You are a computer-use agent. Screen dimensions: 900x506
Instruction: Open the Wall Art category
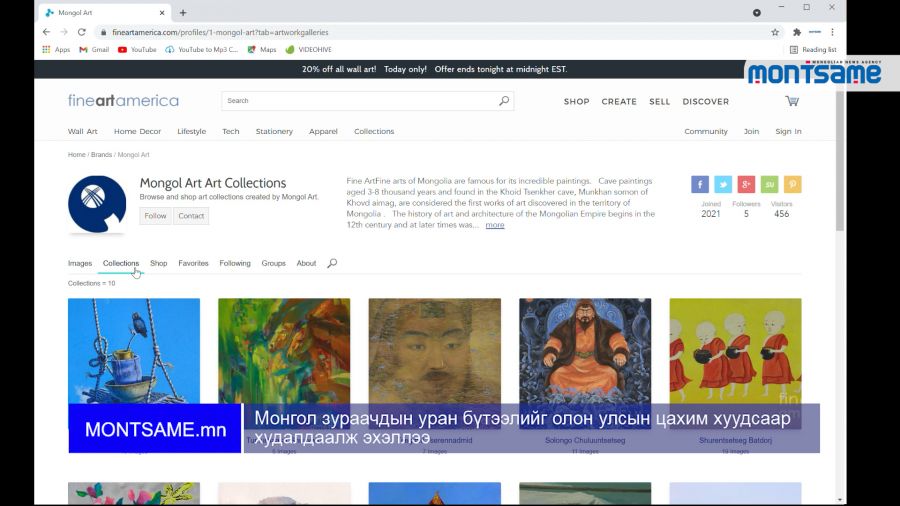click(x=83, y=131)
